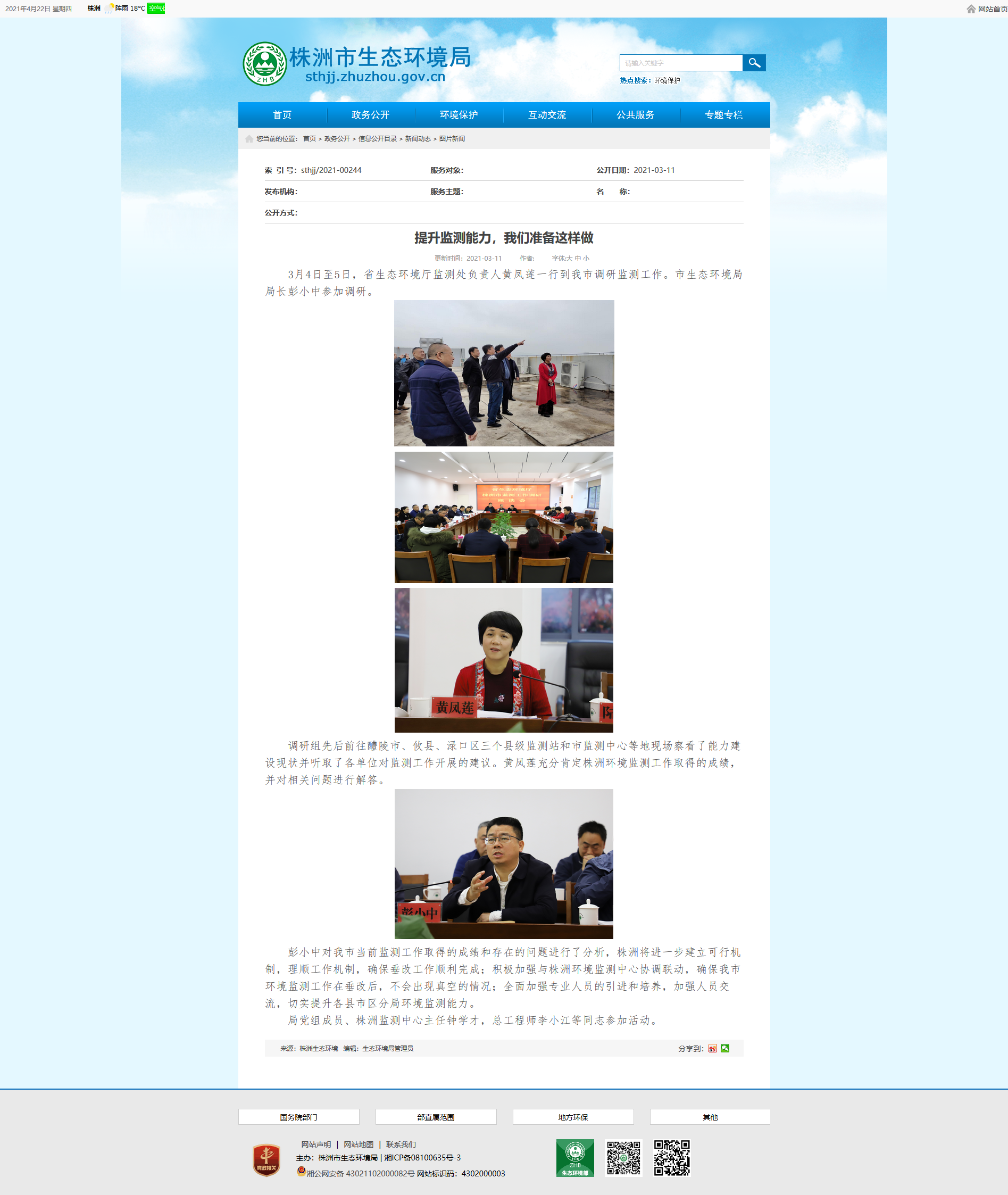The height and width of the screenshot is (1195, 1008).
Task: Set font size to 小
Action: click(x=586, y=259)
